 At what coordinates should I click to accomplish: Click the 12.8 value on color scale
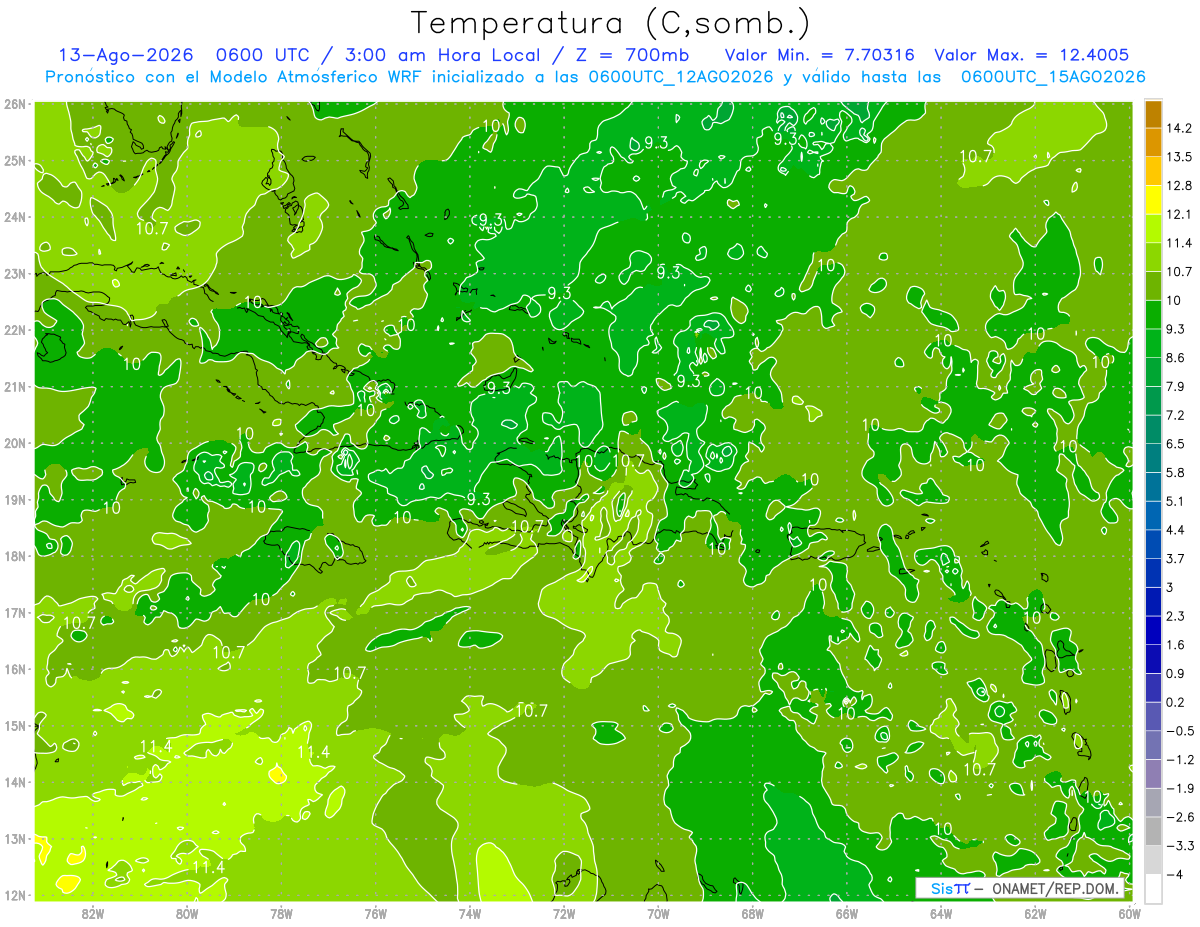click(1180, 186)
